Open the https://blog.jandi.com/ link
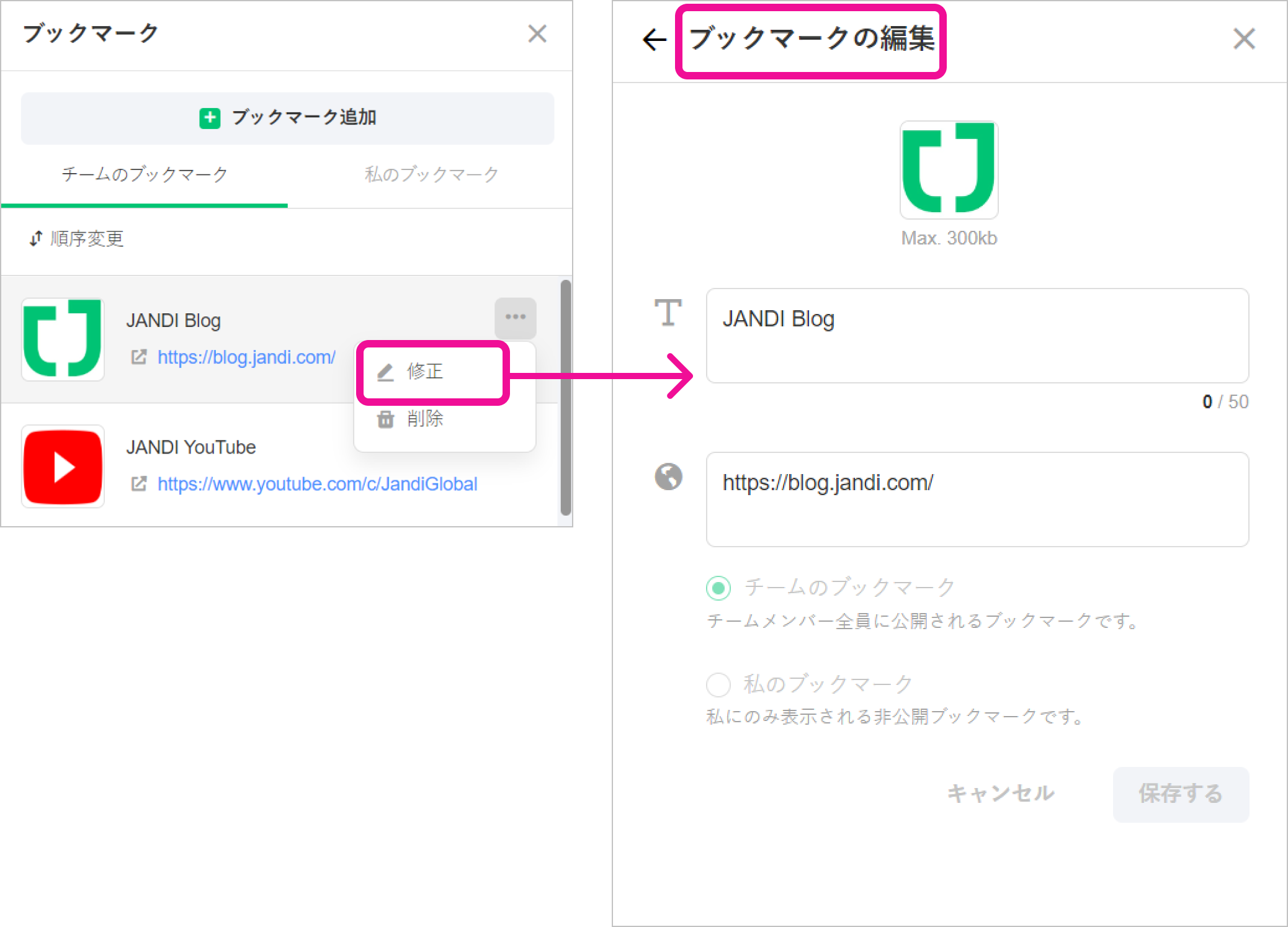Image resolution: width=1288 pixels, height=927 pixels. (246, 357)
